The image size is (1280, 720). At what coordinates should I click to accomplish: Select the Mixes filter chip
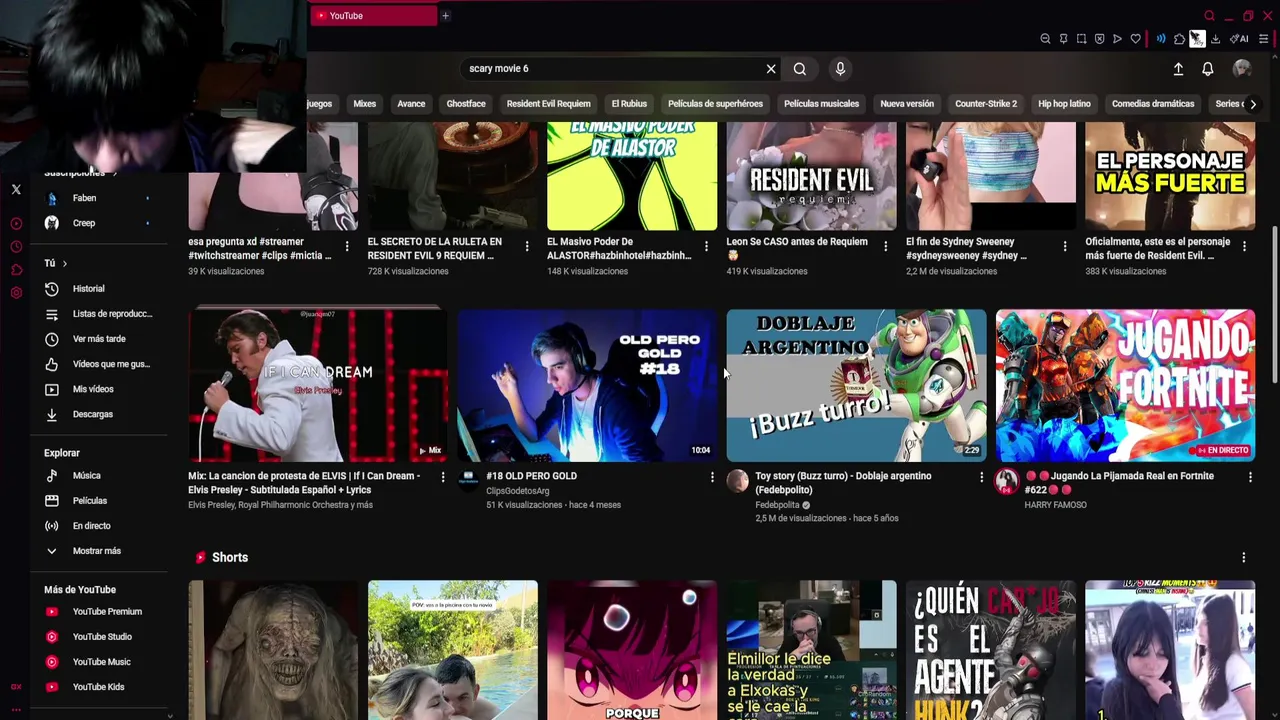[x=365, y=104]
